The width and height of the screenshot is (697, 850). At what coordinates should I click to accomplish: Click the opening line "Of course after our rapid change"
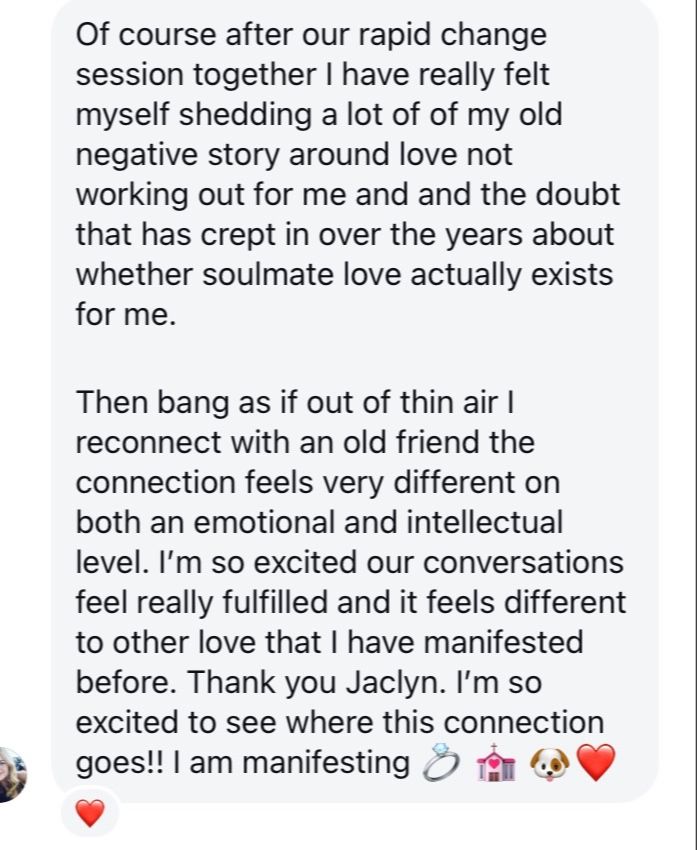(311, 34)
